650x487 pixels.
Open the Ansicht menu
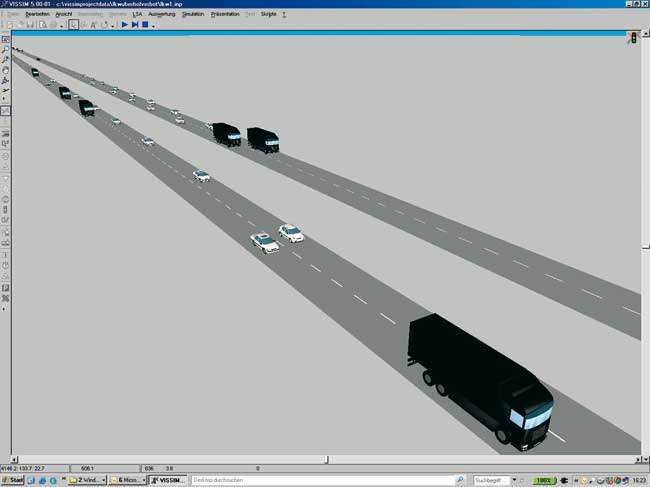pos(64,14)
